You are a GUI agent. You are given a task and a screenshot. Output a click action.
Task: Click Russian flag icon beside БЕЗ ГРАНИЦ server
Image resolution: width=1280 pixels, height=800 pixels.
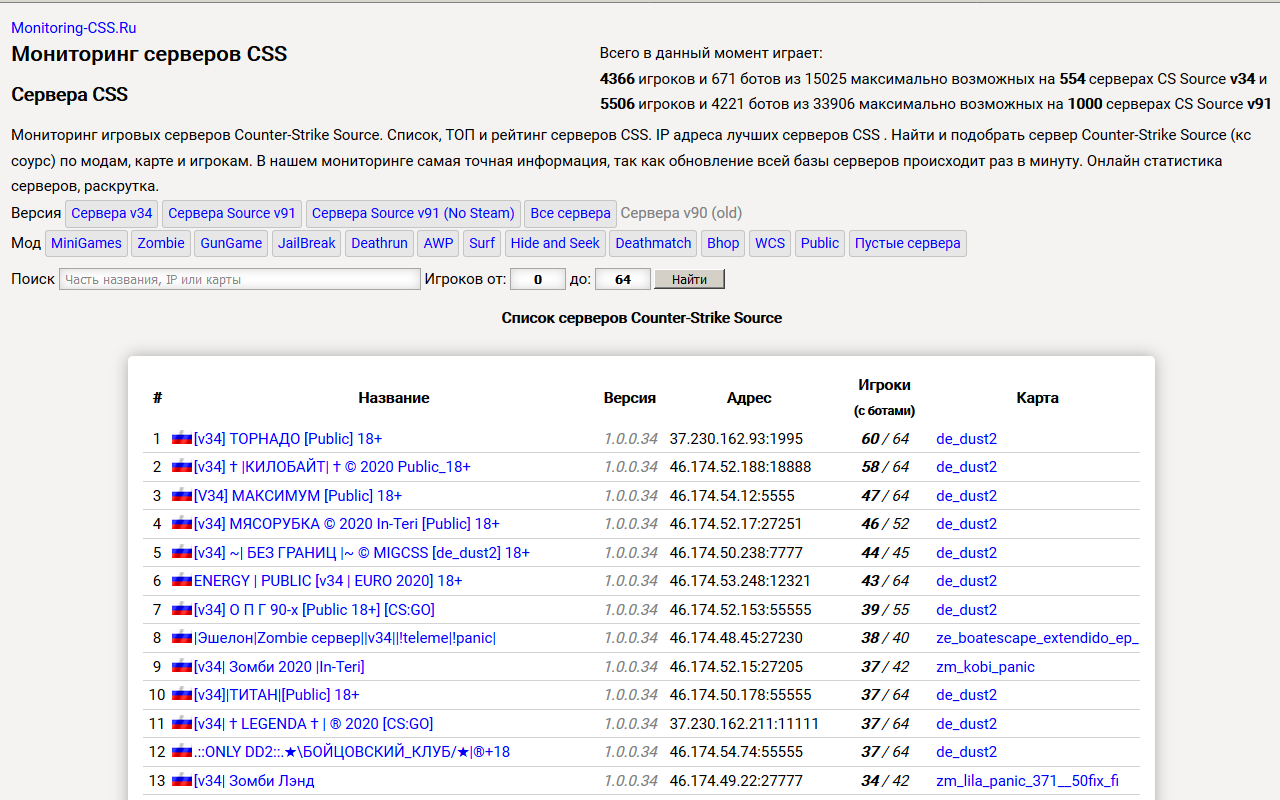(182, 552)
